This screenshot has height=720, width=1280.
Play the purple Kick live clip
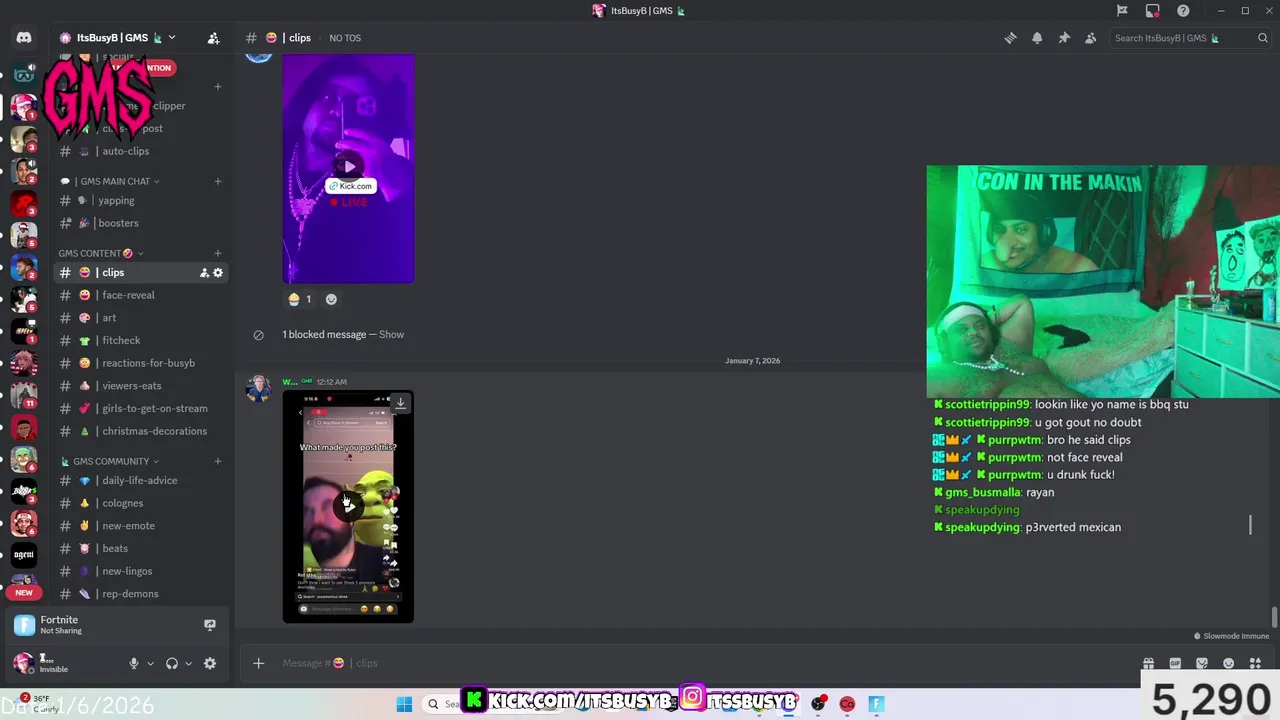pos(348,167)
